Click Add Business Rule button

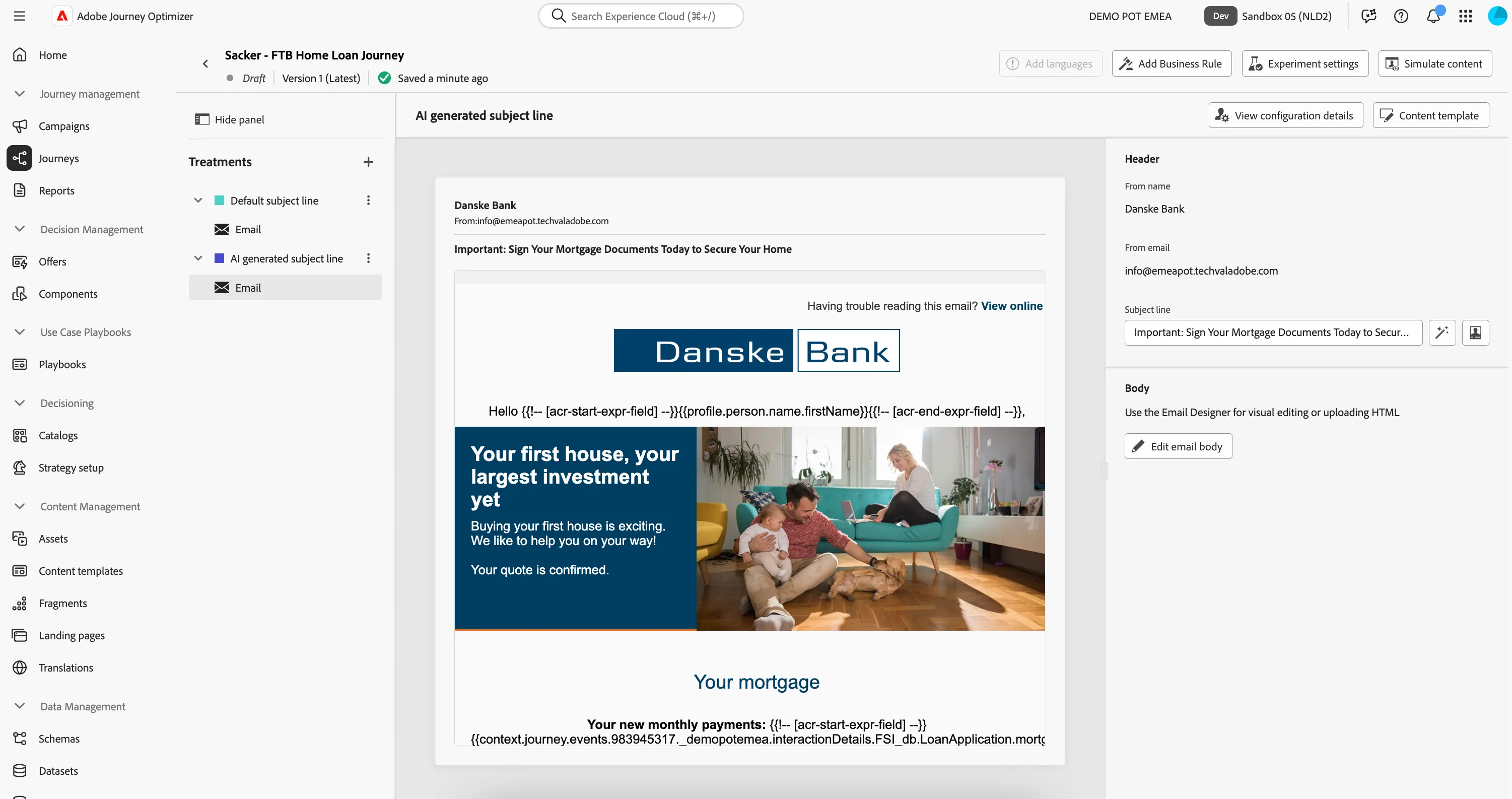(x=1171, y=63)
